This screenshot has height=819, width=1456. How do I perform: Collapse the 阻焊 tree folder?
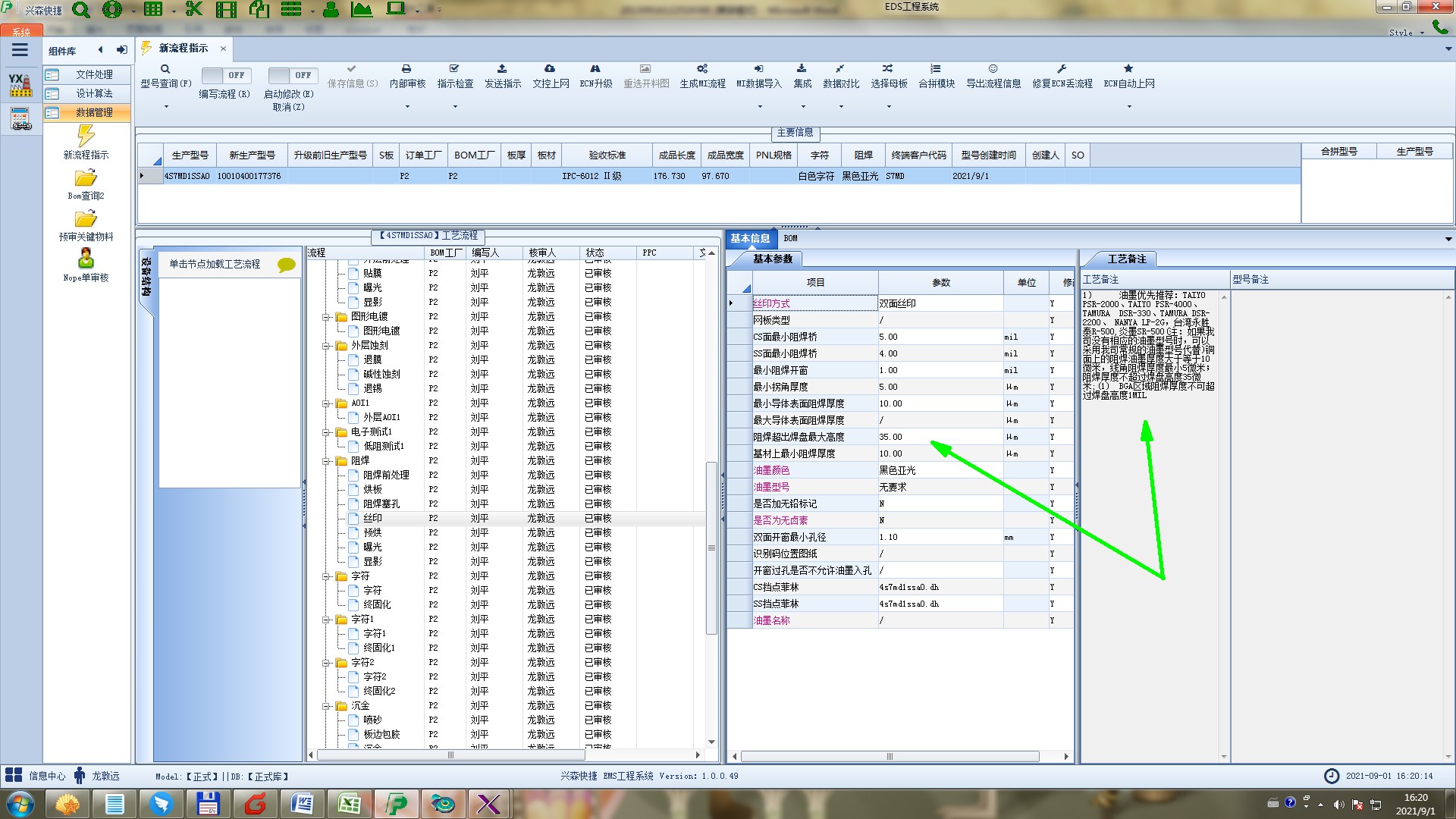[x=326, y=461]
